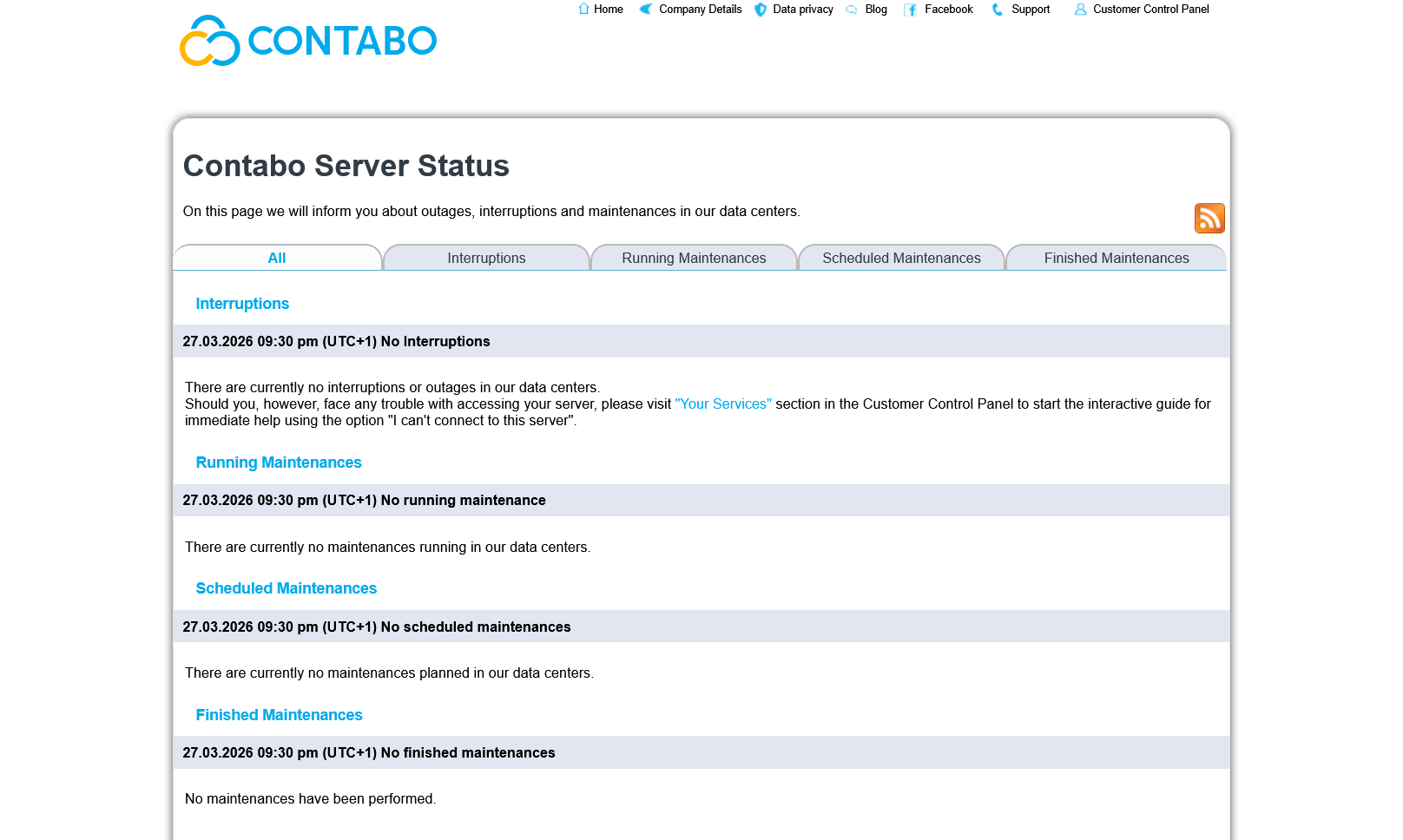Click the Contabo logo
This screenshot has height=840, width=1403.
point(308,41)
